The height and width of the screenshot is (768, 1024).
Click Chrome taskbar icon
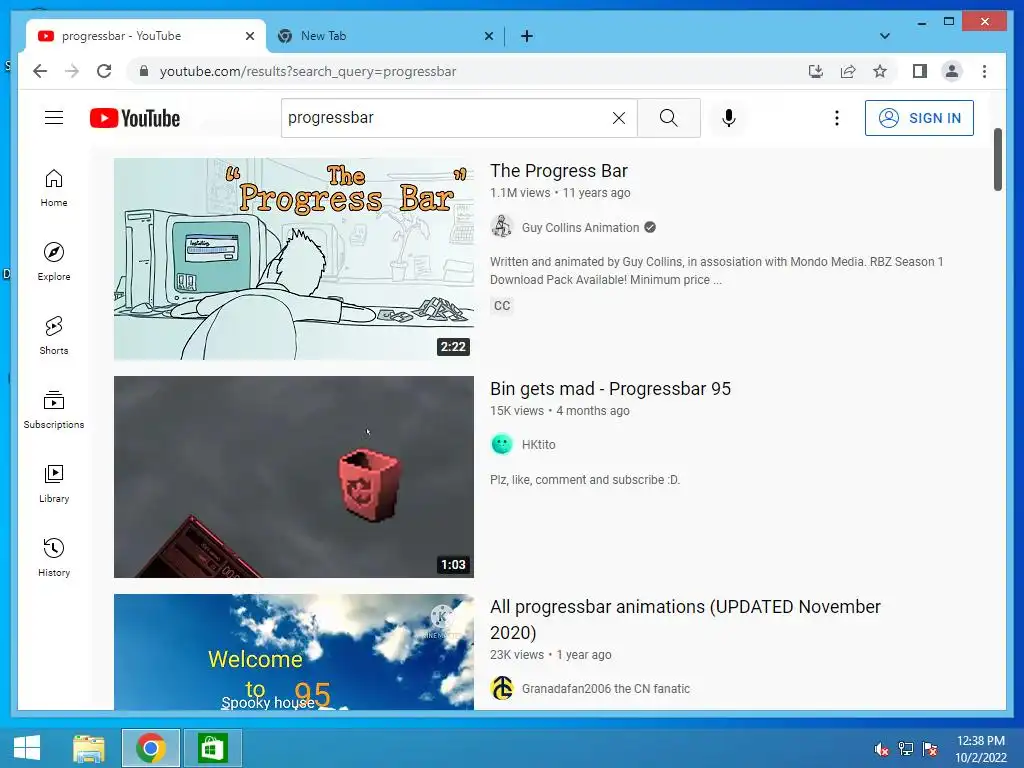(150, 748)
